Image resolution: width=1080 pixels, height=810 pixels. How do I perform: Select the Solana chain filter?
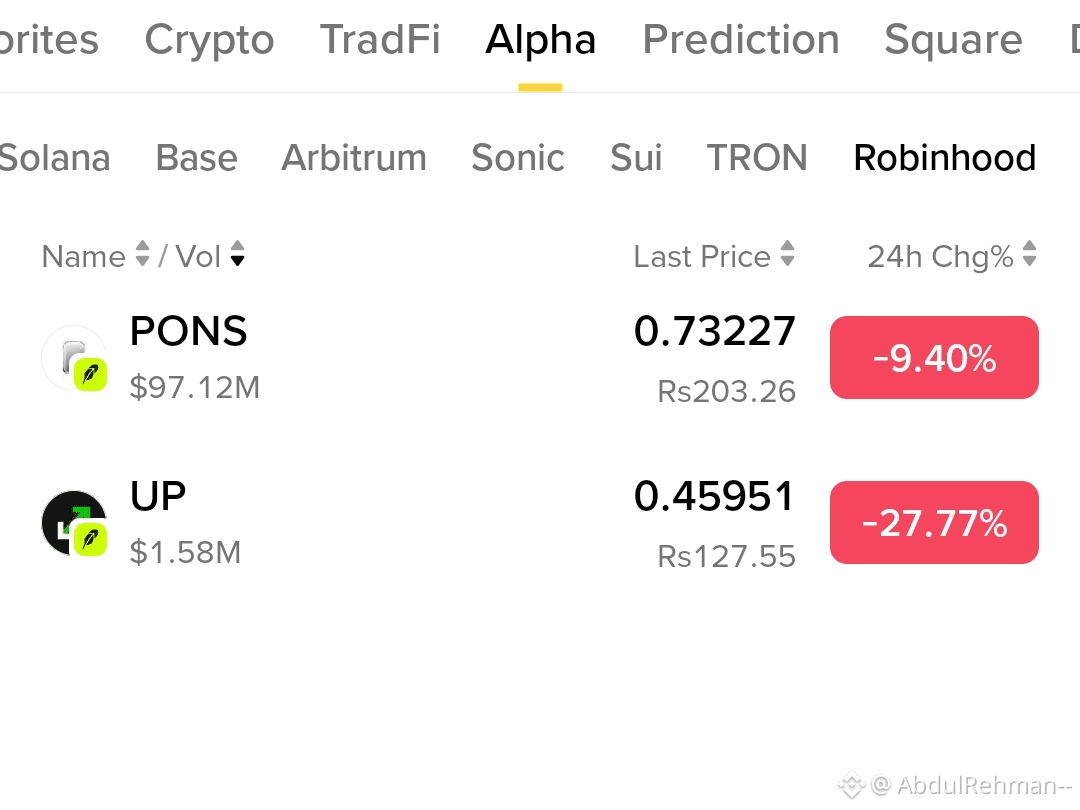(54, 158)
